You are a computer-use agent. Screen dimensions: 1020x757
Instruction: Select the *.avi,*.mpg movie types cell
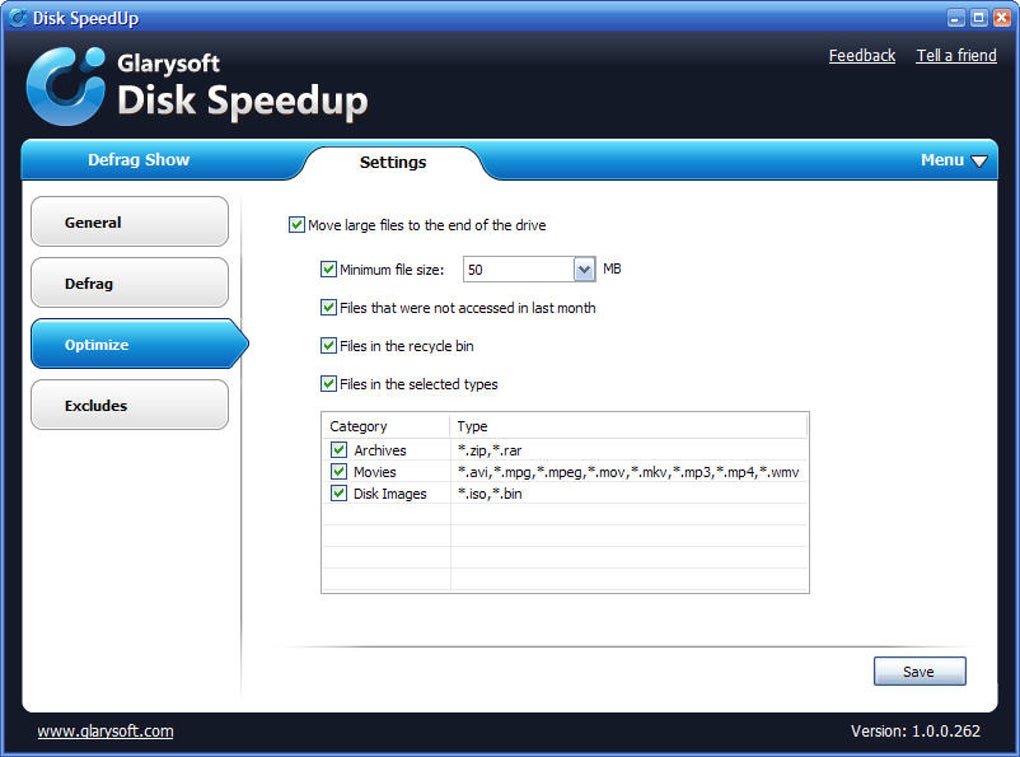[628, 472]
